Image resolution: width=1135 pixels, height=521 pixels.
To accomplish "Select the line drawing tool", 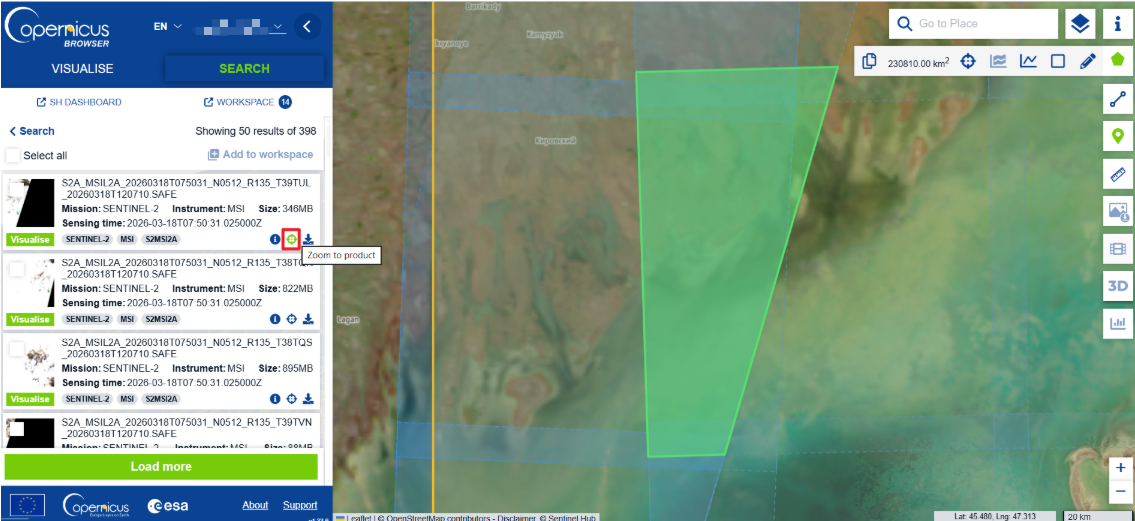I will tap(1117, 99).
